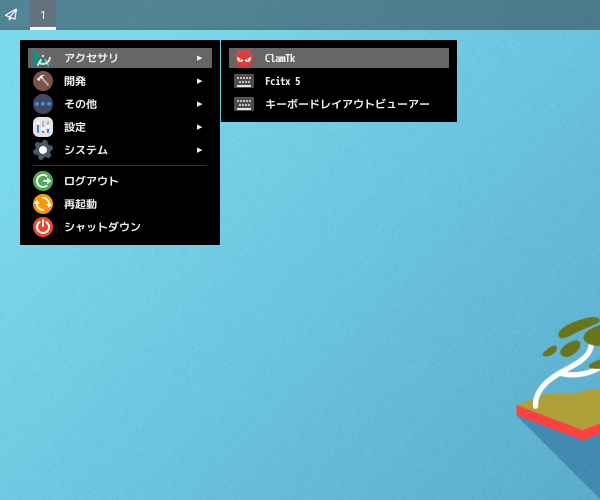Click the red シャットダウン power icon
The height and width of the screenshot is (500, 600).
tap(43, 227)
